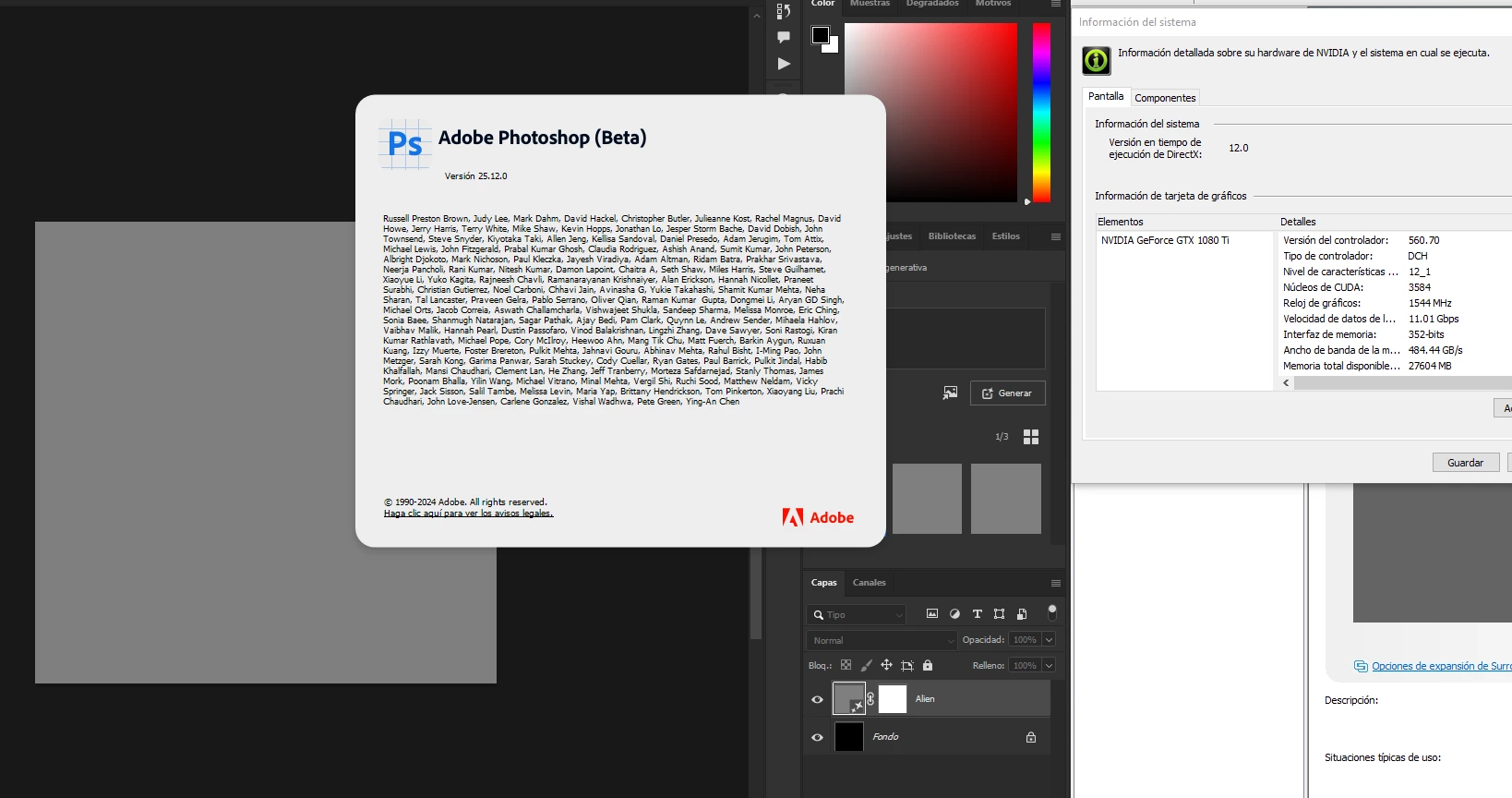Screen dimensions: 1512x798
Task: Click the Ps logo in About dialog
Action: (405, 144)
